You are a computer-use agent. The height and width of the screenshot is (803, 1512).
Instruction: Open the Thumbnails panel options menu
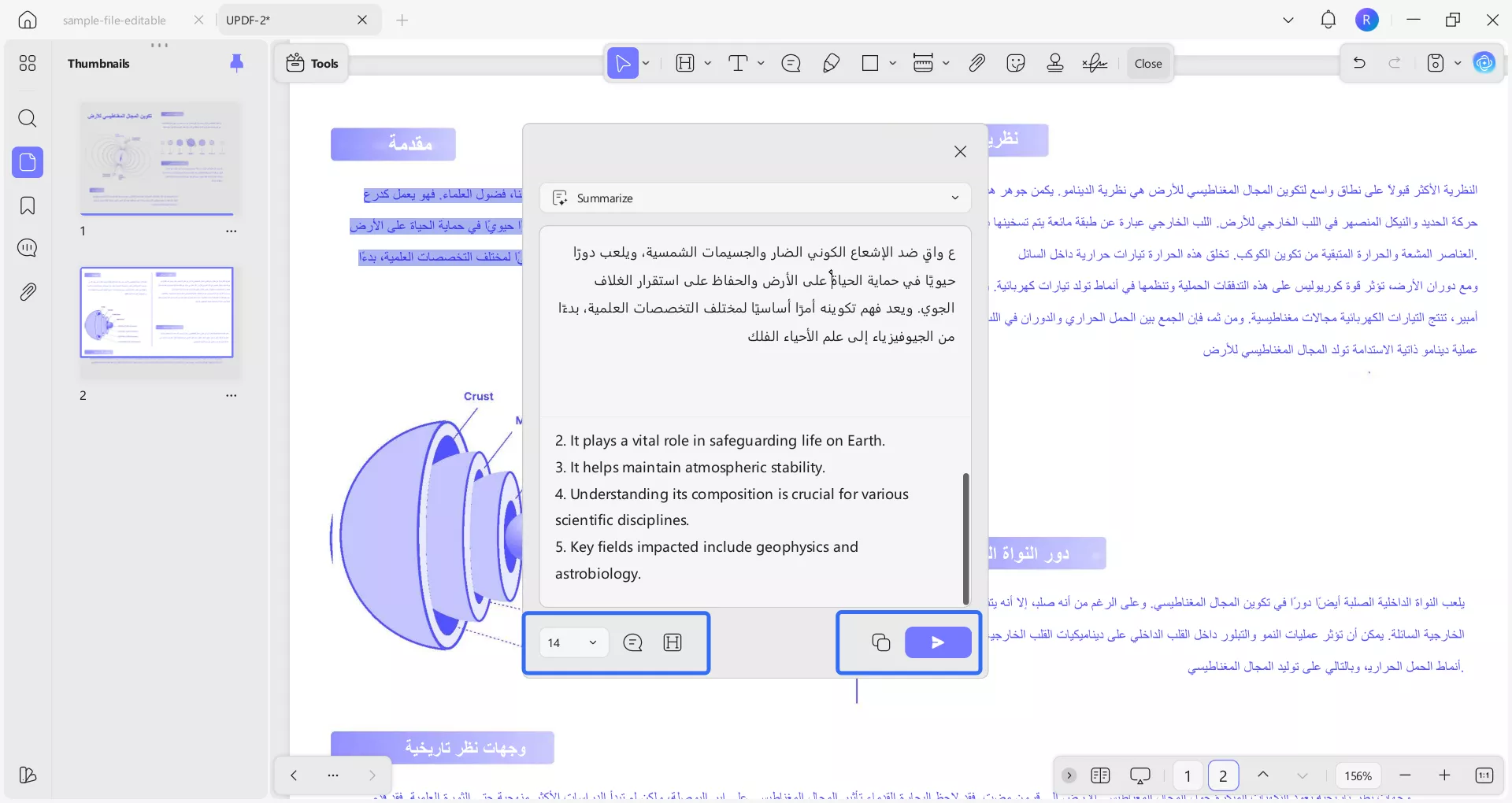click(160, 45)
